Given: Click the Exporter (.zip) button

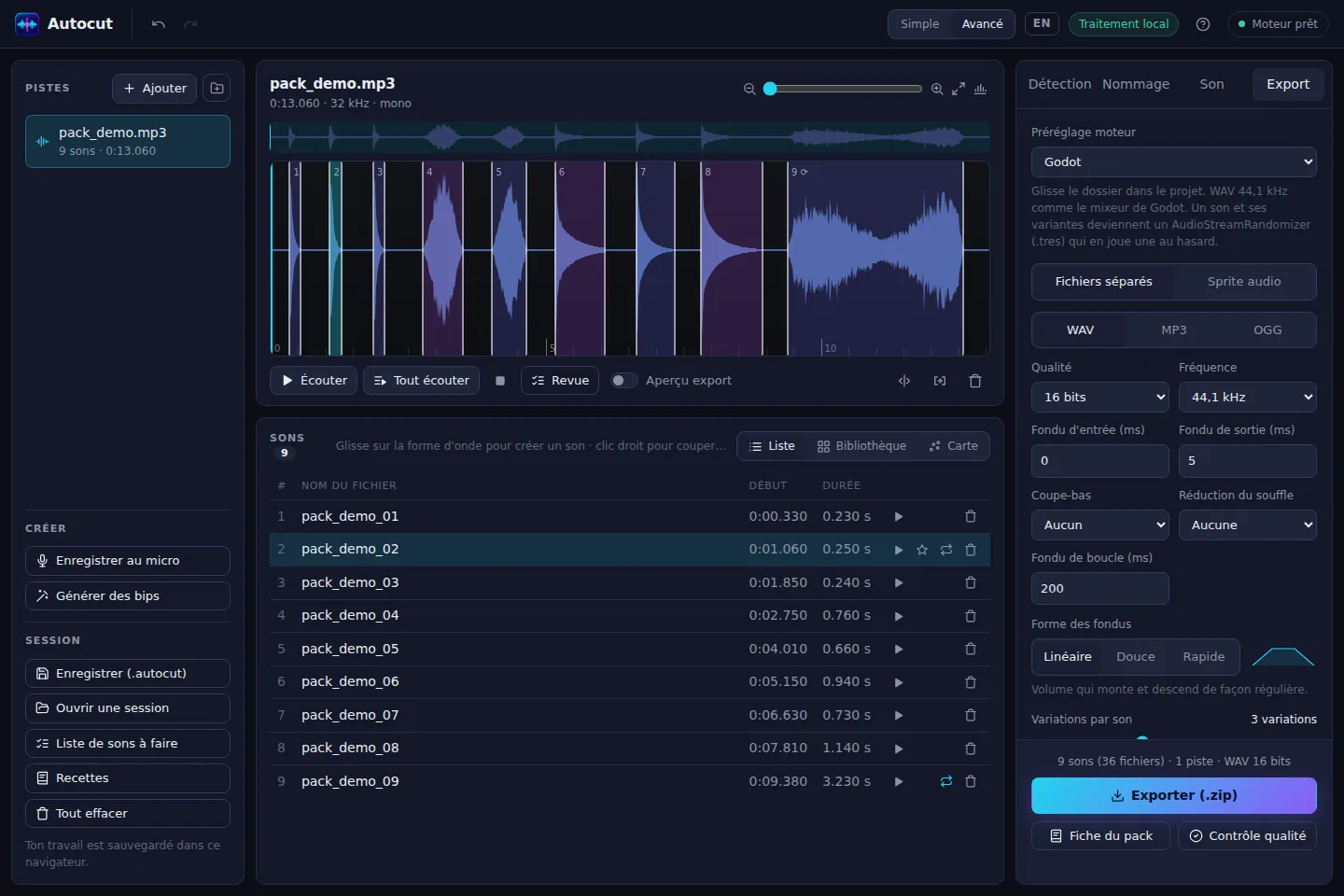Looking at the screenshot, I should click(x=1174, y=796).
